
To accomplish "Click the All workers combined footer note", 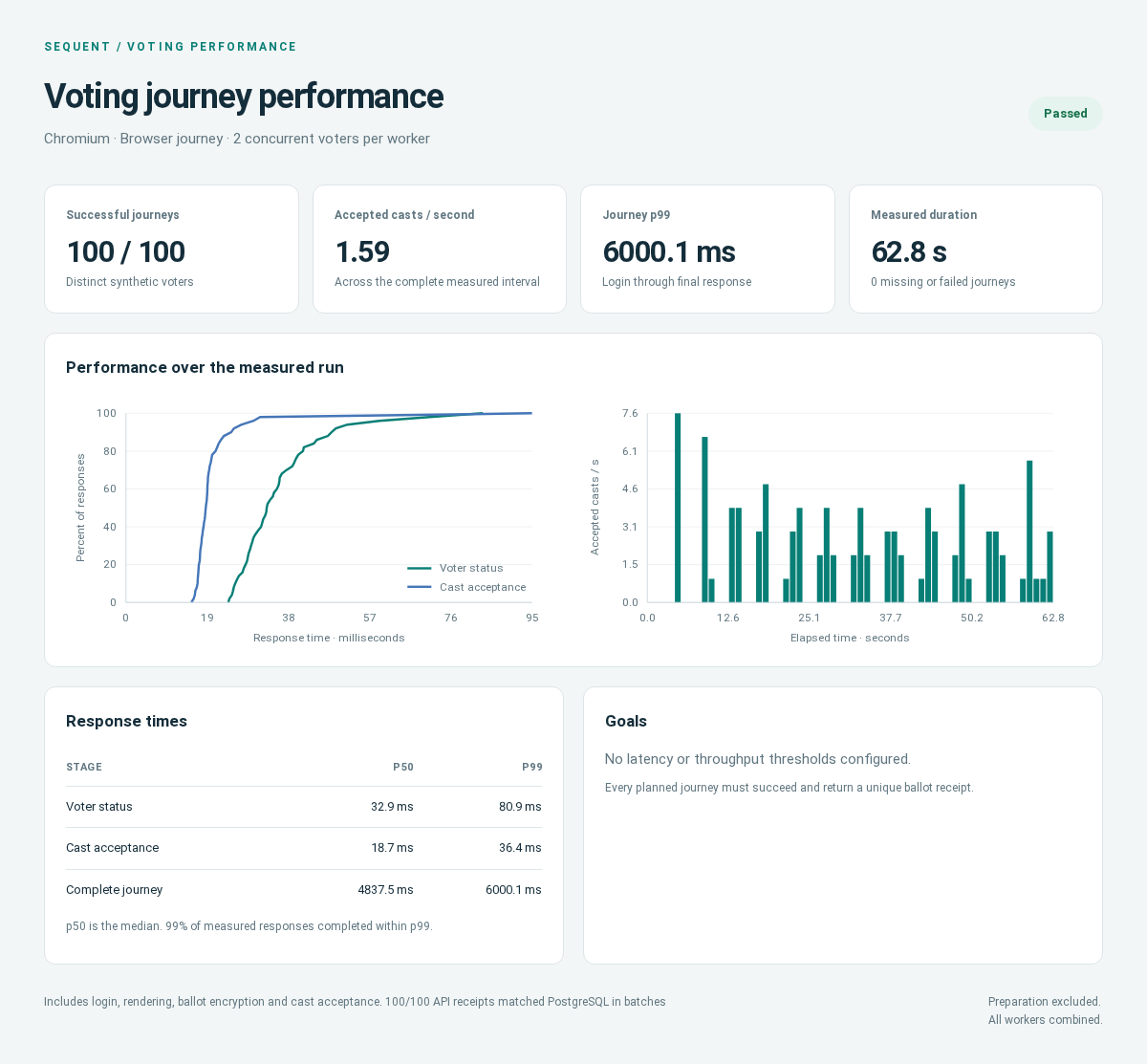I will pos(1046,1020).
